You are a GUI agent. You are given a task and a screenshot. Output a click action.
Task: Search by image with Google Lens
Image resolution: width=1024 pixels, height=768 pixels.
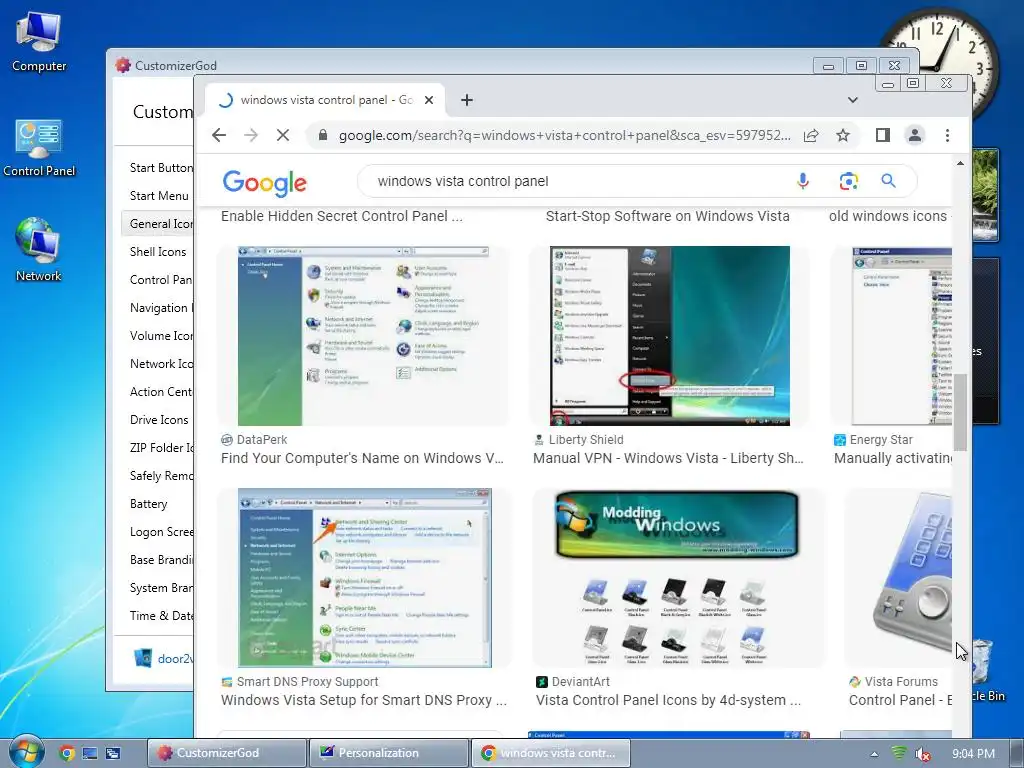point(848,181)
